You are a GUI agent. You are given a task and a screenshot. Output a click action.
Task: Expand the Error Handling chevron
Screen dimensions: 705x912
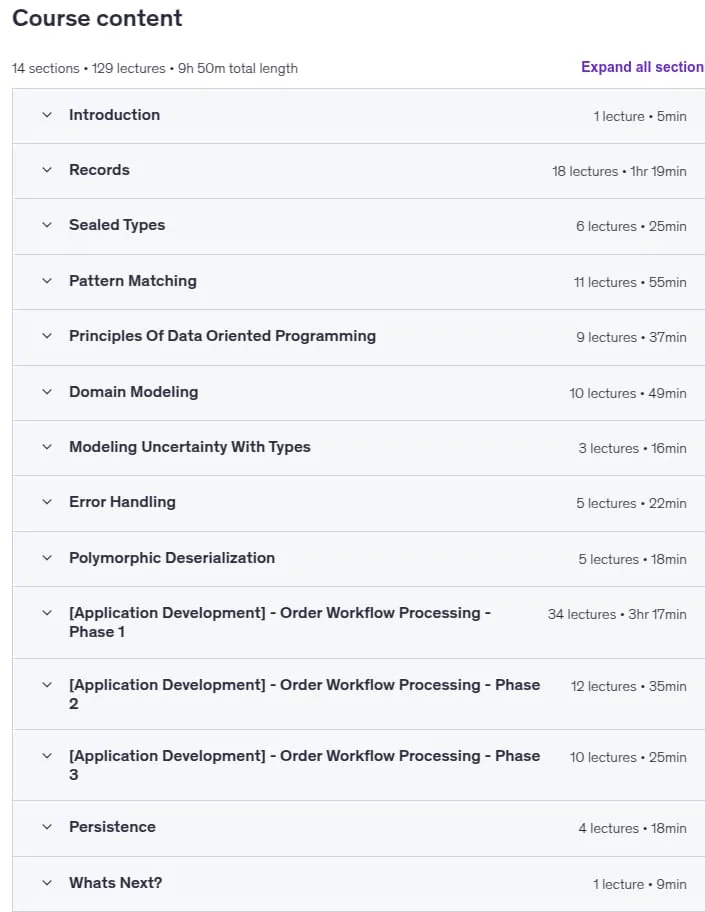(x=47, y=502)
